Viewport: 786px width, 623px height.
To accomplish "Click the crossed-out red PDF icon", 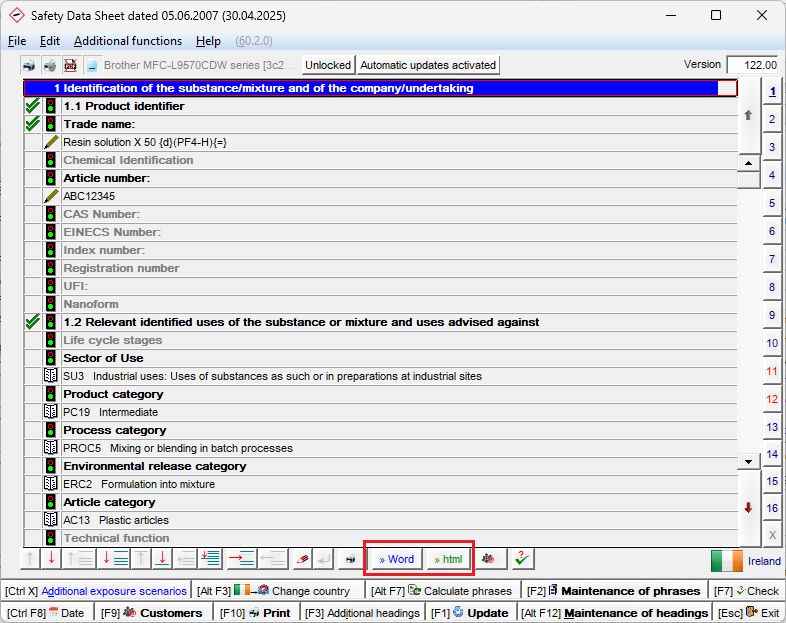I will (70, 65).
